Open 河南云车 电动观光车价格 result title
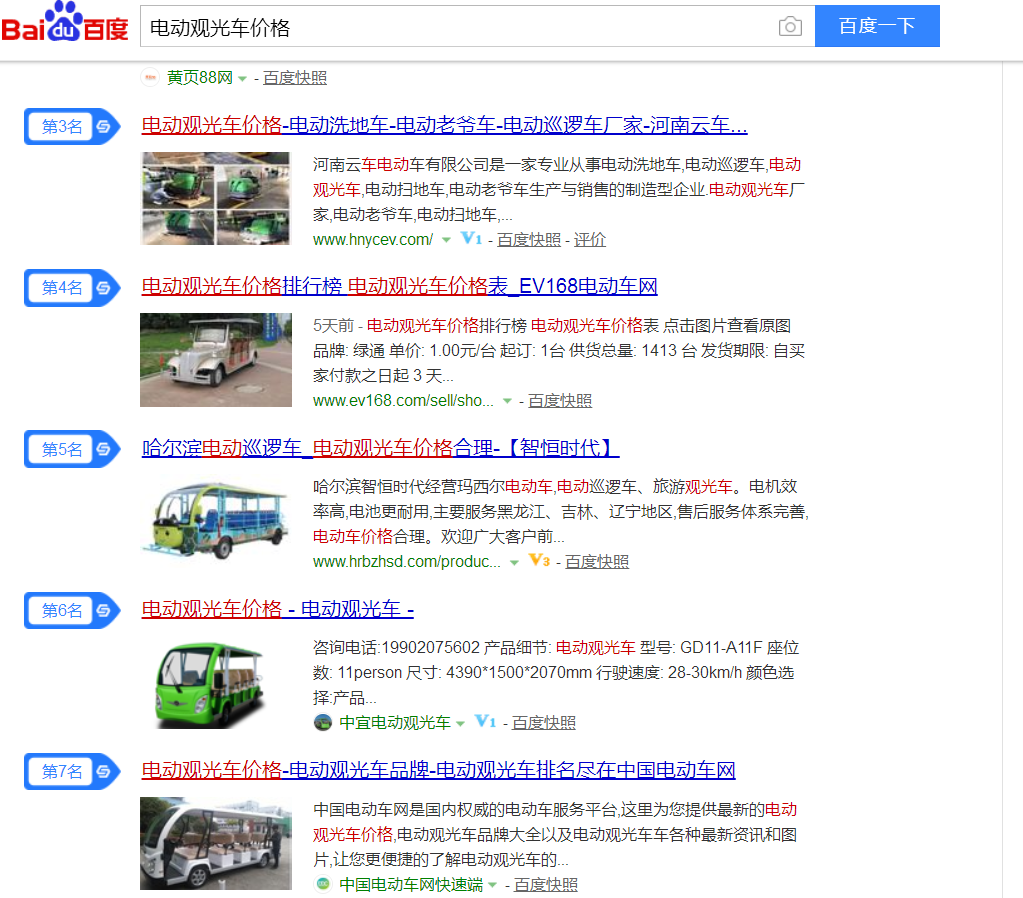Viewport: 1023px width, 898px height. (x=444, y=125)
